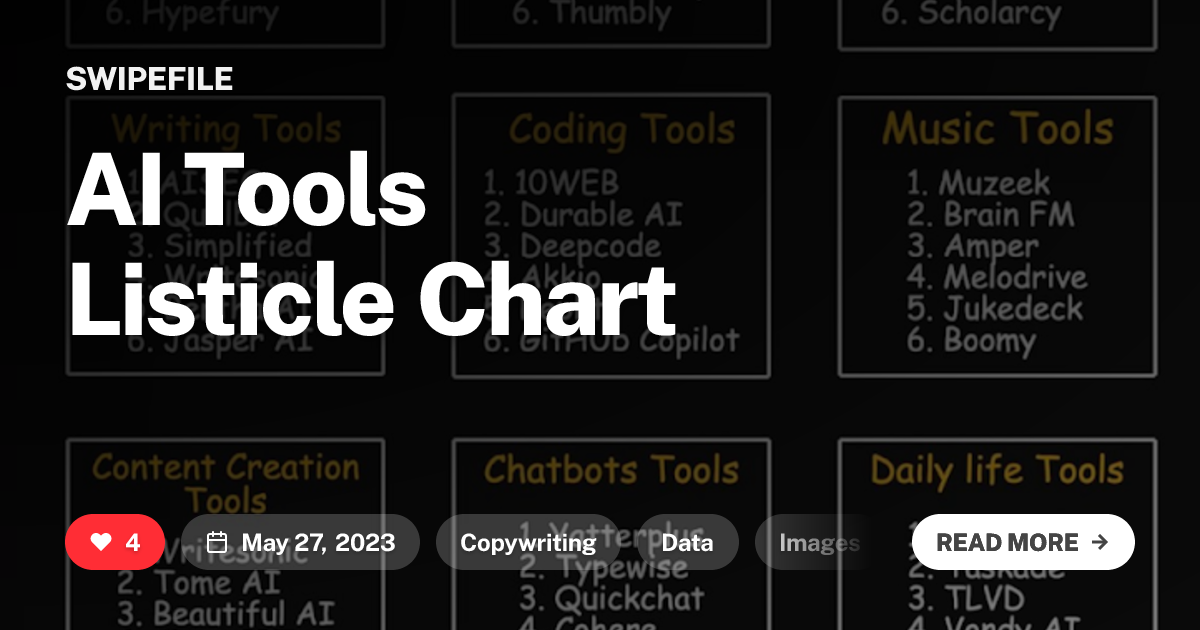1200x630 pixels.
Task: Select the Images tag
Action: pos(820,542)
